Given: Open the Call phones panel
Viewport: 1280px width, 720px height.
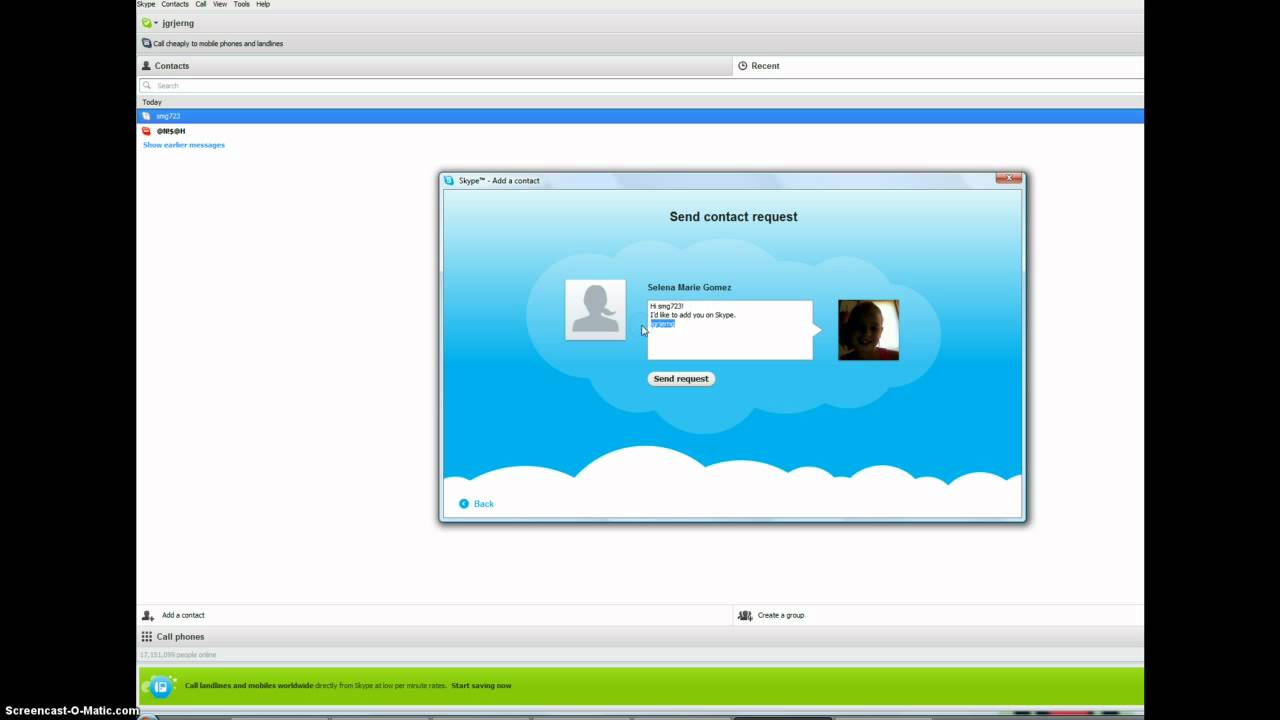Looking at the screenshot, I should click(x=640, y=637).
